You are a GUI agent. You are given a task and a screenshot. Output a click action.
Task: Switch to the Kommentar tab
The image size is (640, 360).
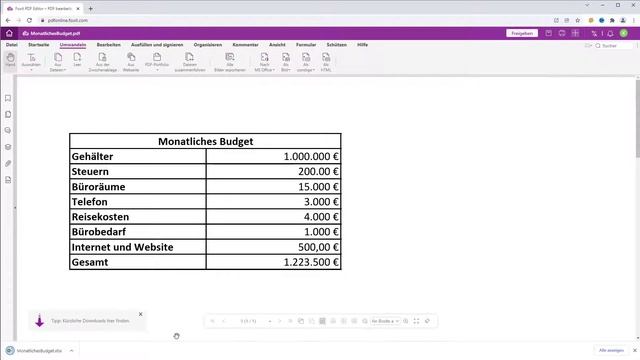[245, 44]
